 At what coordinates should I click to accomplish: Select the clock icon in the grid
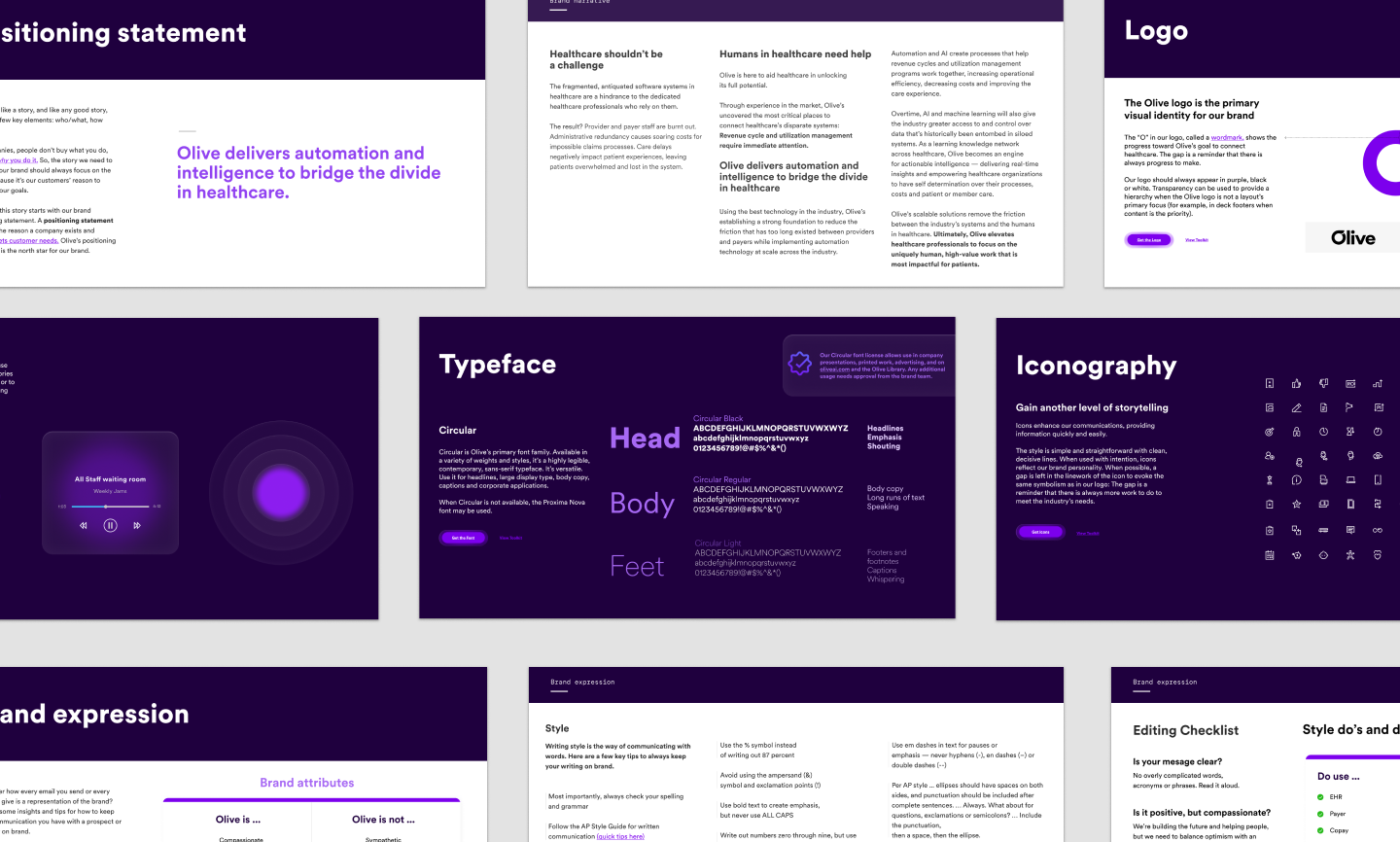1324,432
